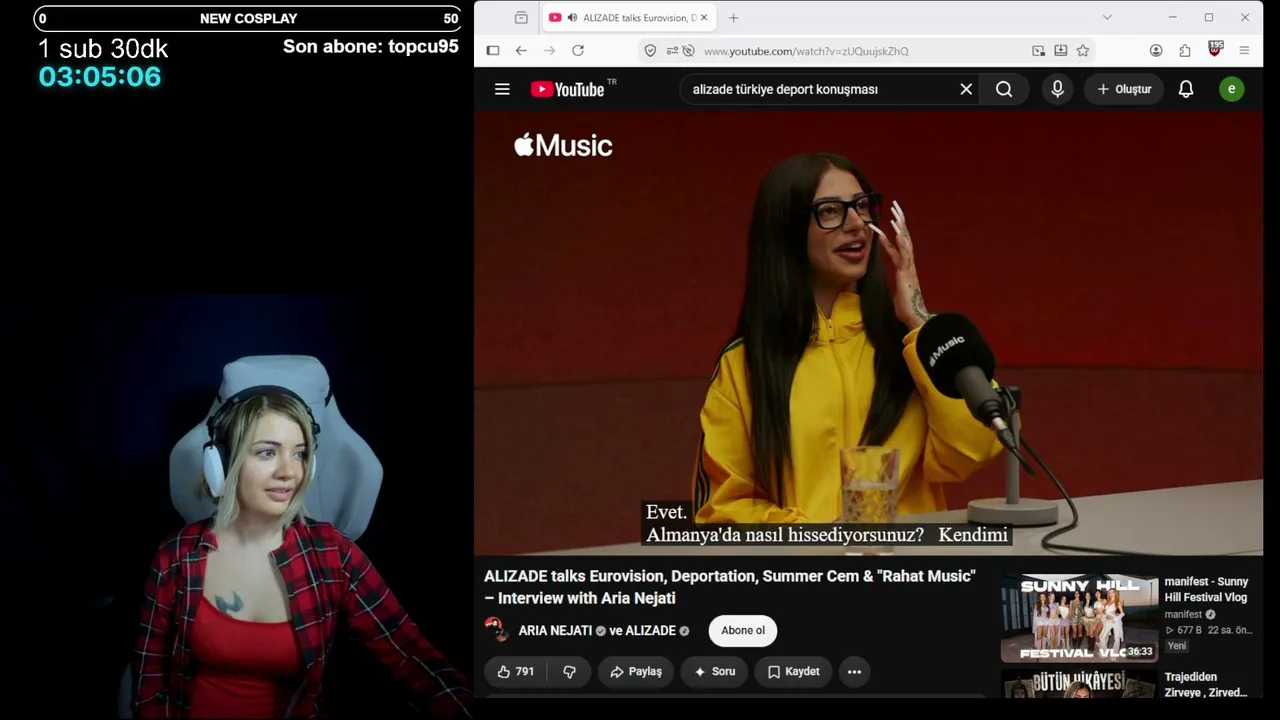Open the tracking protection shield
Viewport: 1280px width, 720px height.
point(650,51)
